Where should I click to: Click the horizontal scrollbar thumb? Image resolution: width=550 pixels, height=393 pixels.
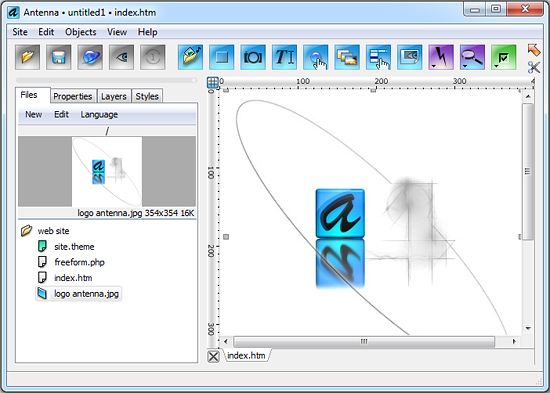tap(364, 341)
